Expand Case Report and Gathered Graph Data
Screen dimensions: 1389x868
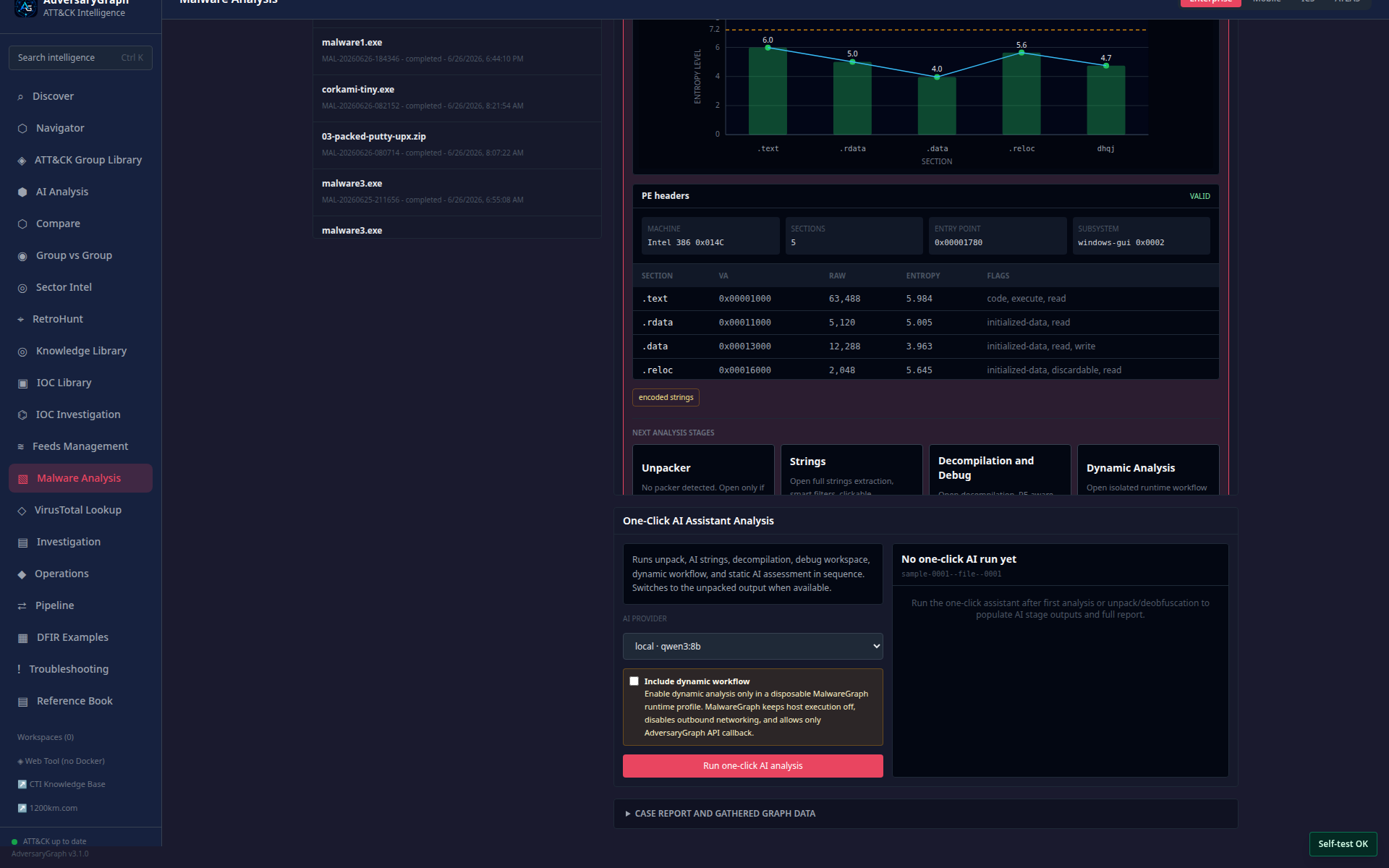tap(925, 814)
